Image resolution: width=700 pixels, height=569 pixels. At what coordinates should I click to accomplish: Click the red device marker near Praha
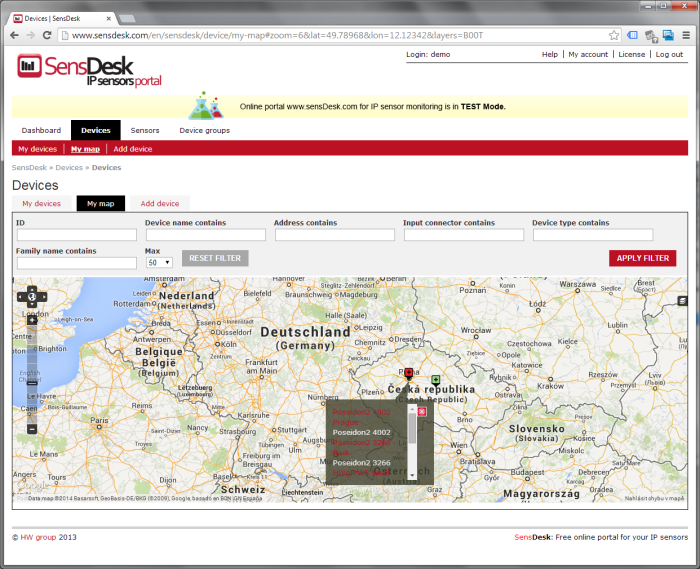coord(408,372)
